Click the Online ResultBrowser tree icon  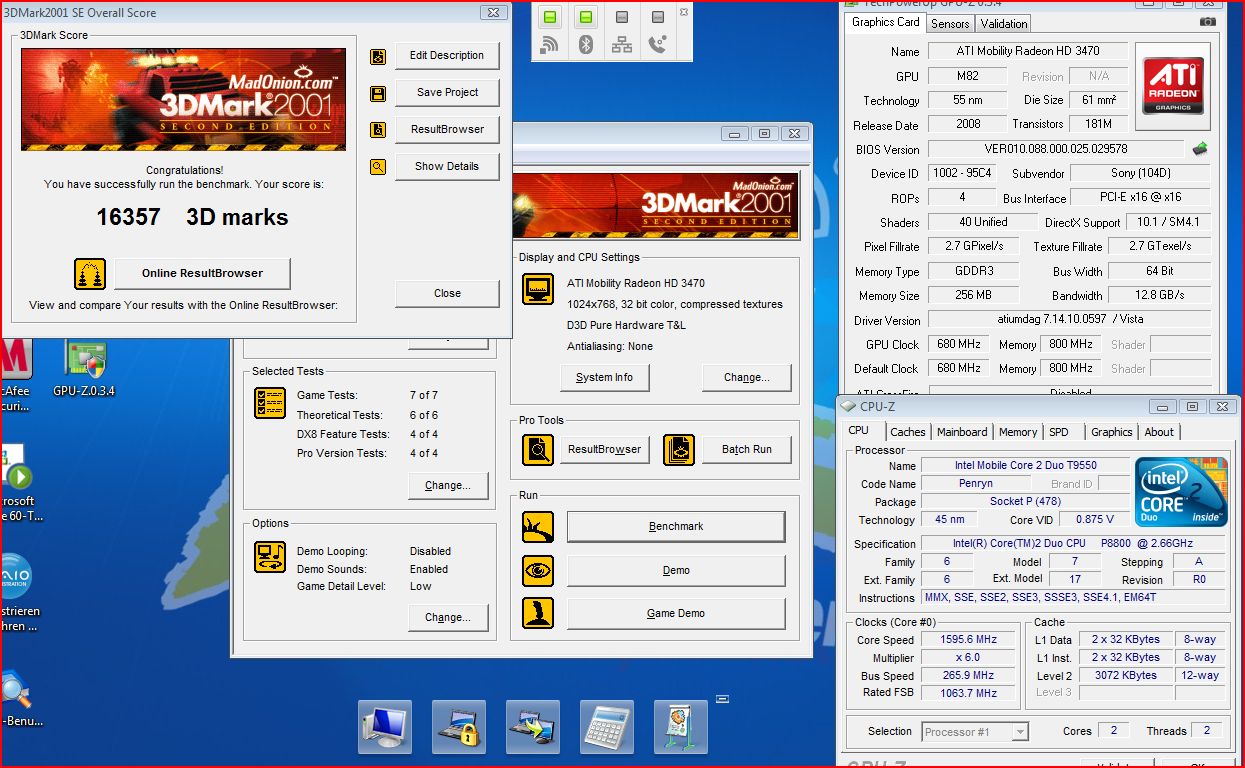(x=90, y=274)
